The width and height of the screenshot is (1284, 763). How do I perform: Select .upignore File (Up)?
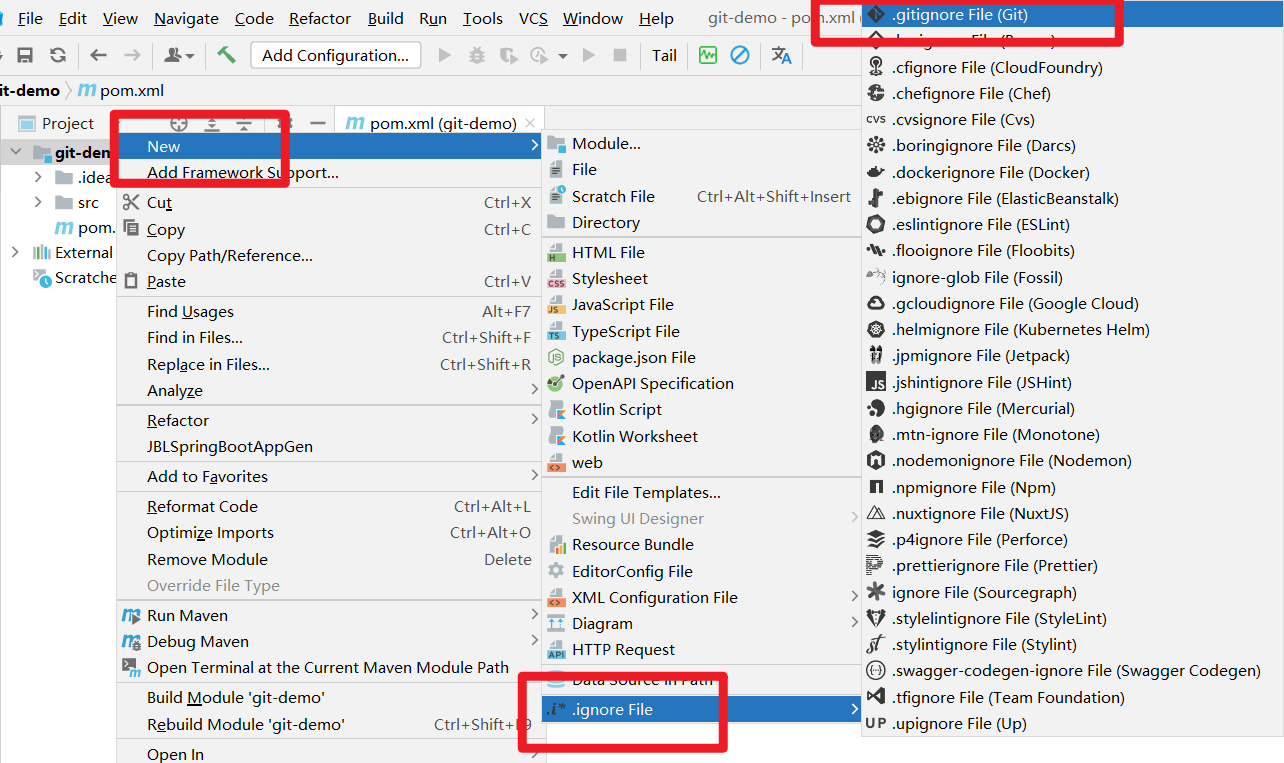pyautogui.click(x=1071, y=723)
